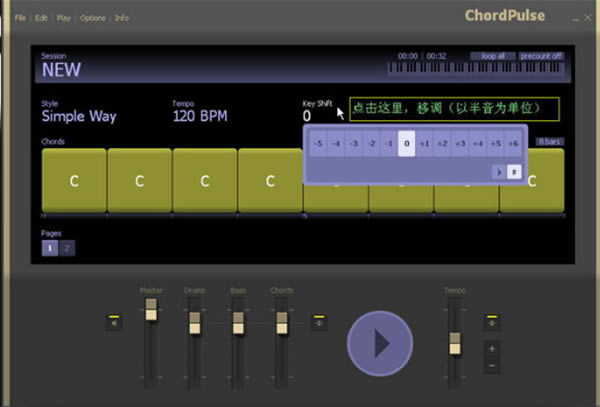Screen dimensions: 600x407
Task: Select the sharp (#) notation button
Action: (x=514, y=172)
